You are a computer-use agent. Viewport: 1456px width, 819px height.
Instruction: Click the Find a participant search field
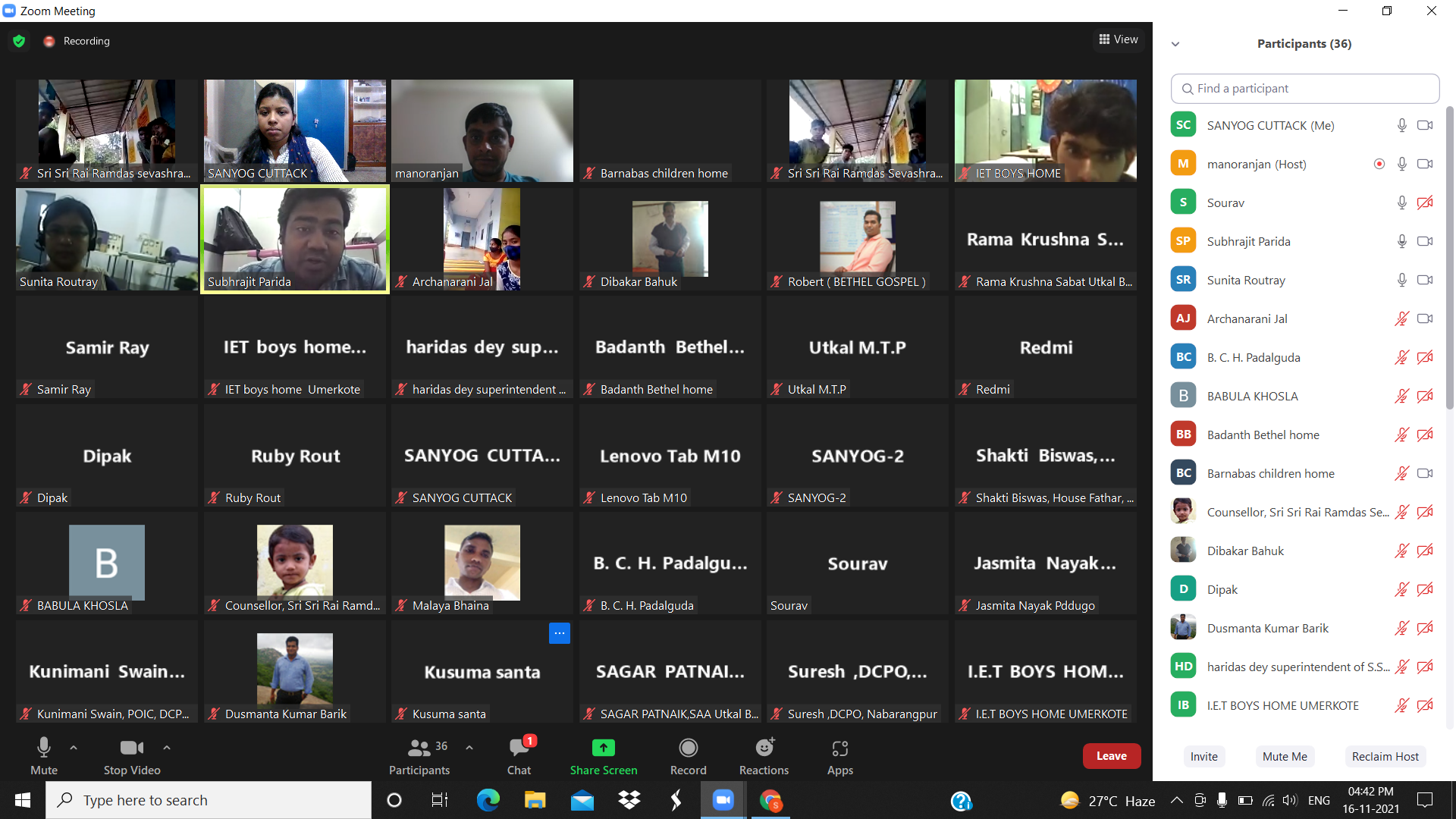click(1304, 89)
